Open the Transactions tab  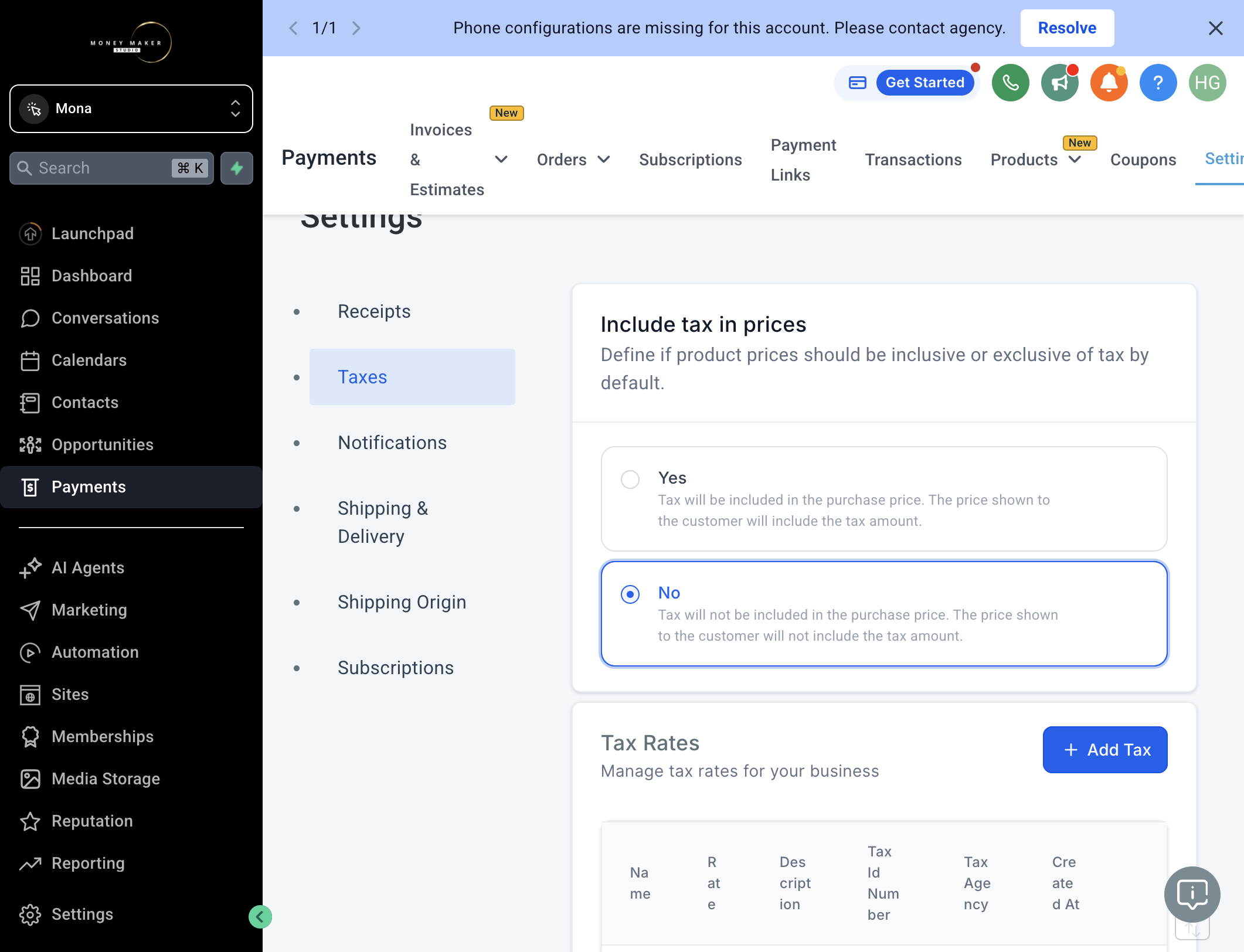(x=913, y=159)
